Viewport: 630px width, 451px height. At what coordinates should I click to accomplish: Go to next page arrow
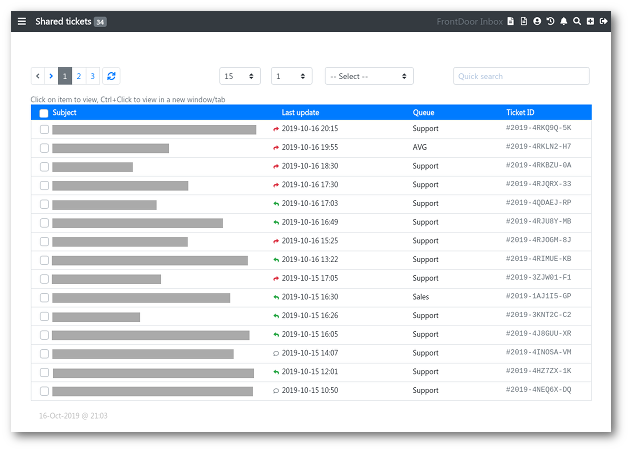coord(51,76)
